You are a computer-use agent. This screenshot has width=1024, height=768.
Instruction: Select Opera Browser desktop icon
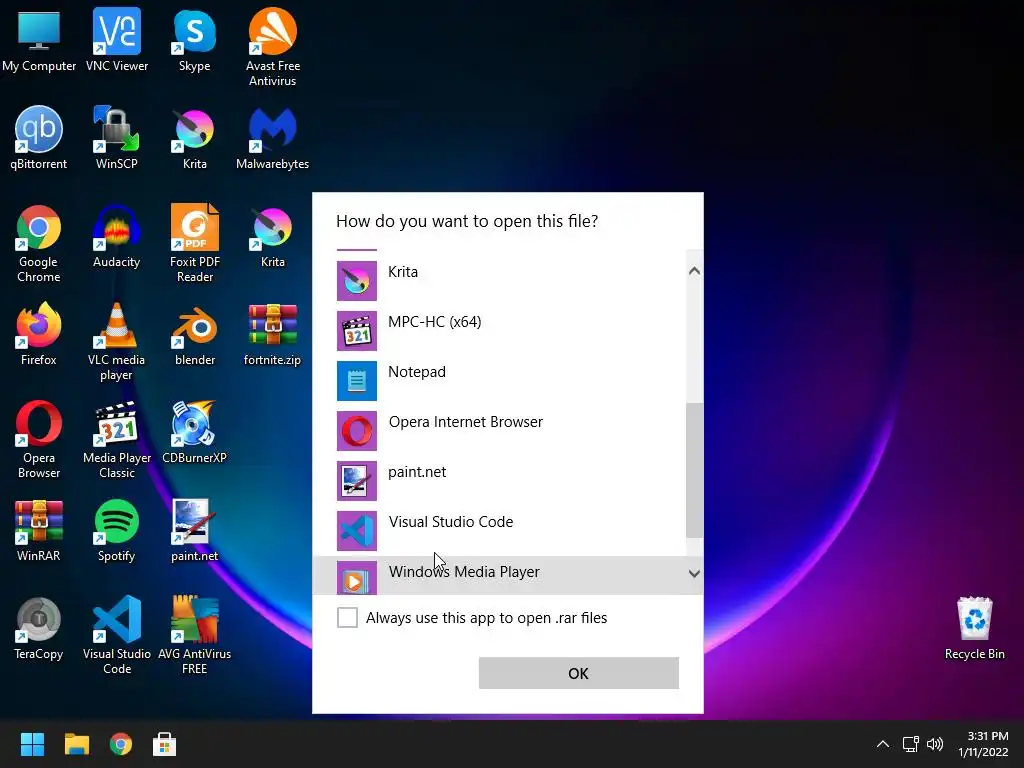click(x=39, y=439)
